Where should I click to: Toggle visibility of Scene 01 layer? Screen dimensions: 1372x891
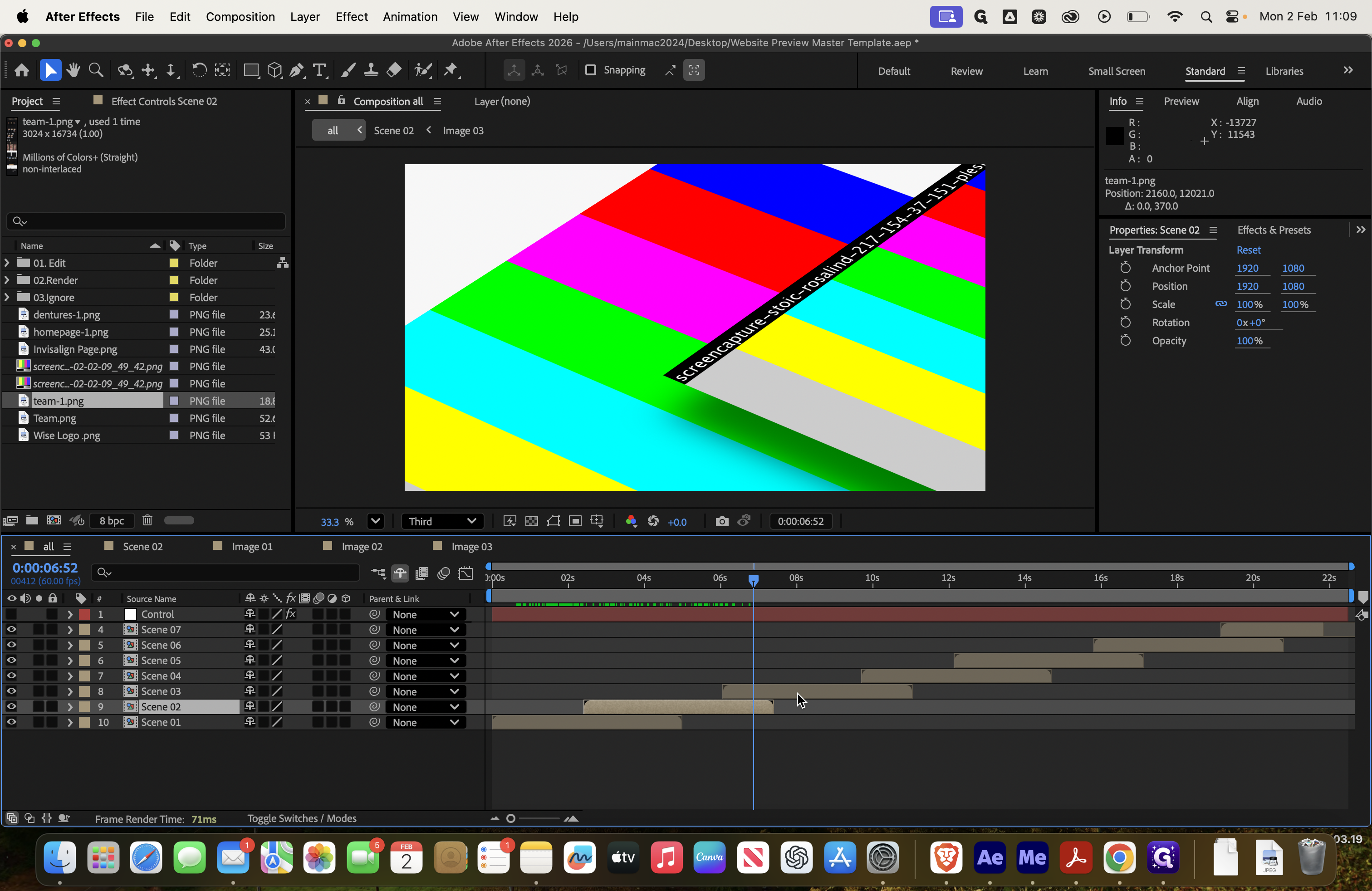[11, 722]
